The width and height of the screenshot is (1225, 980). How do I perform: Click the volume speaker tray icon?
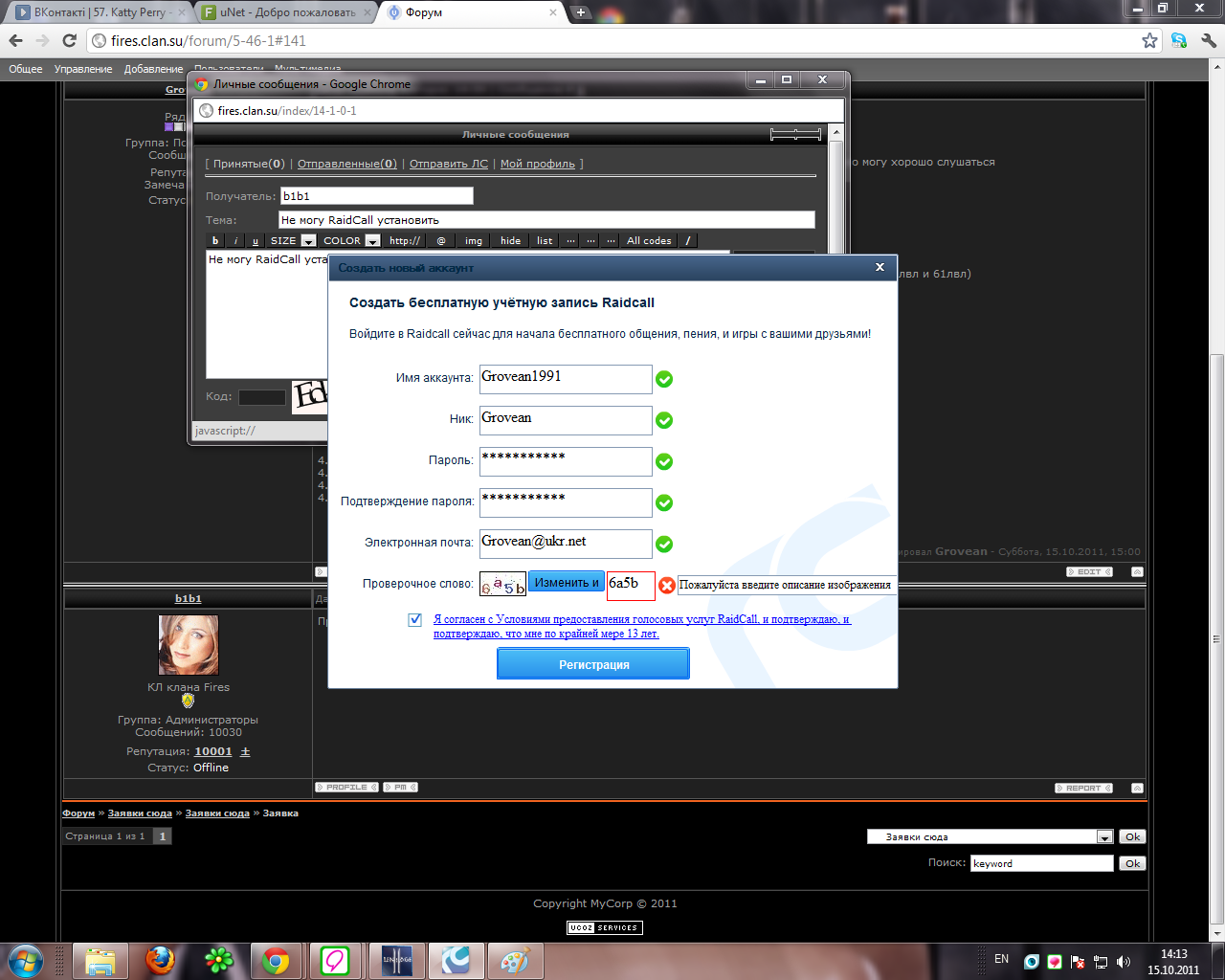pos(1123,961)
